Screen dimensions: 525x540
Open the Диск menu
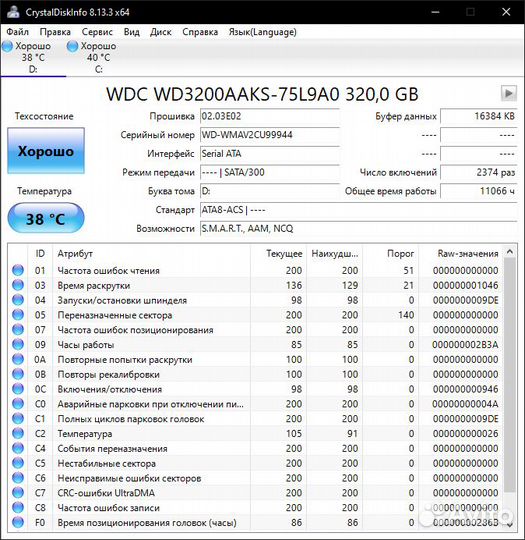(x=161, y=32)
